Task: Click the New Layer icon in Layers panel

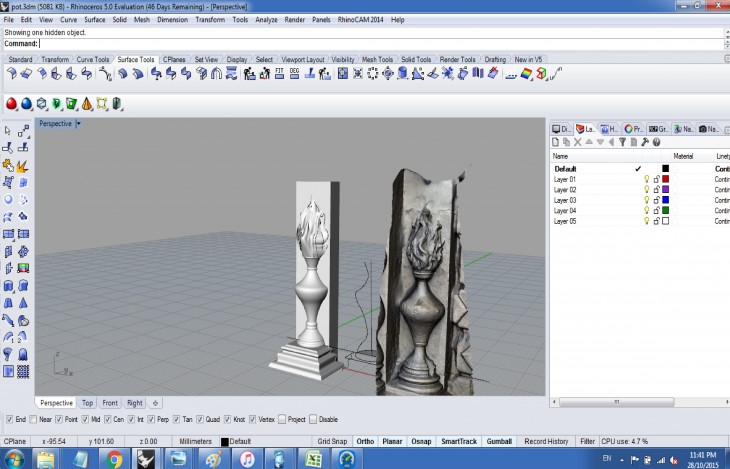Action: [556, 142]
